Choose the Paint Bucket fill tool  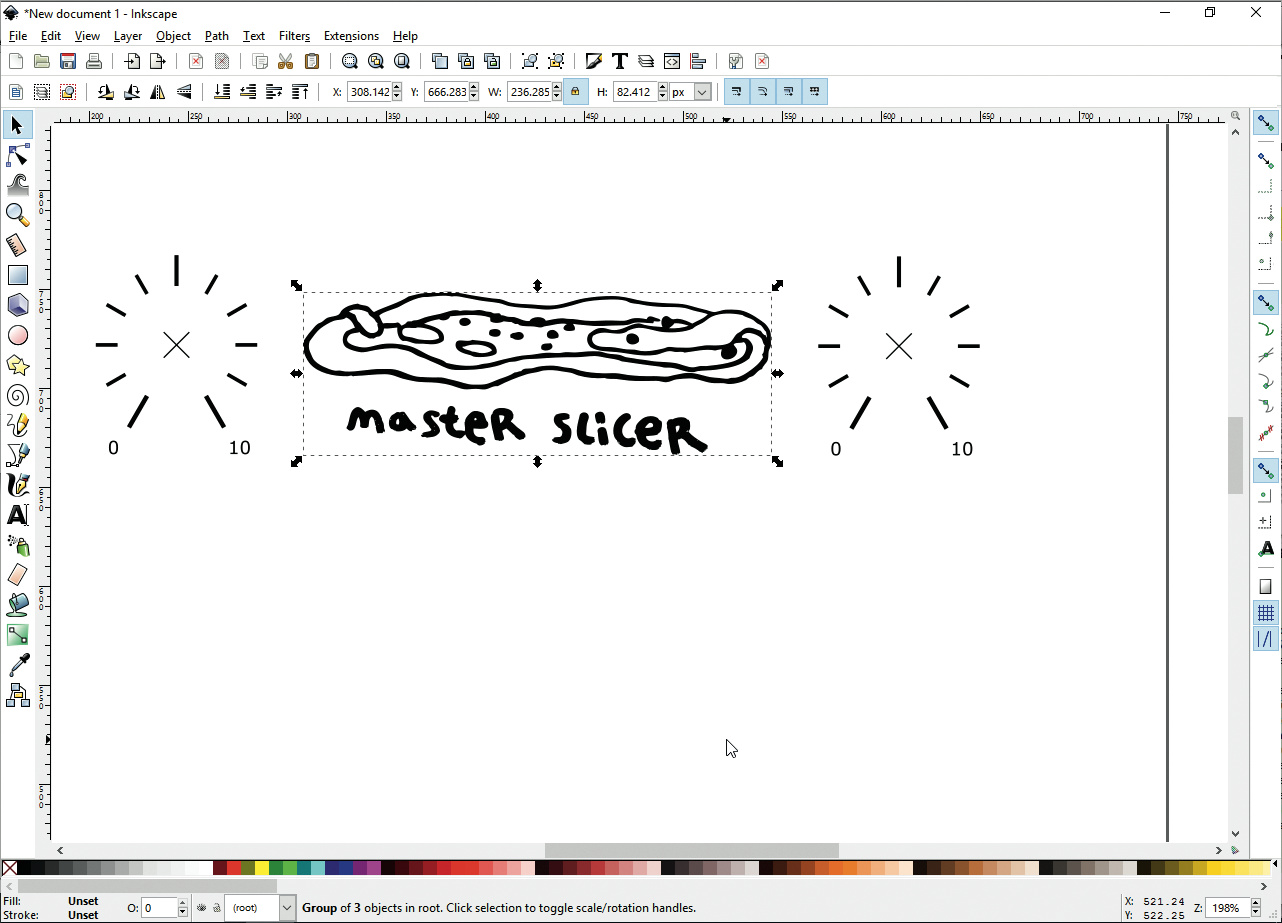18,605
